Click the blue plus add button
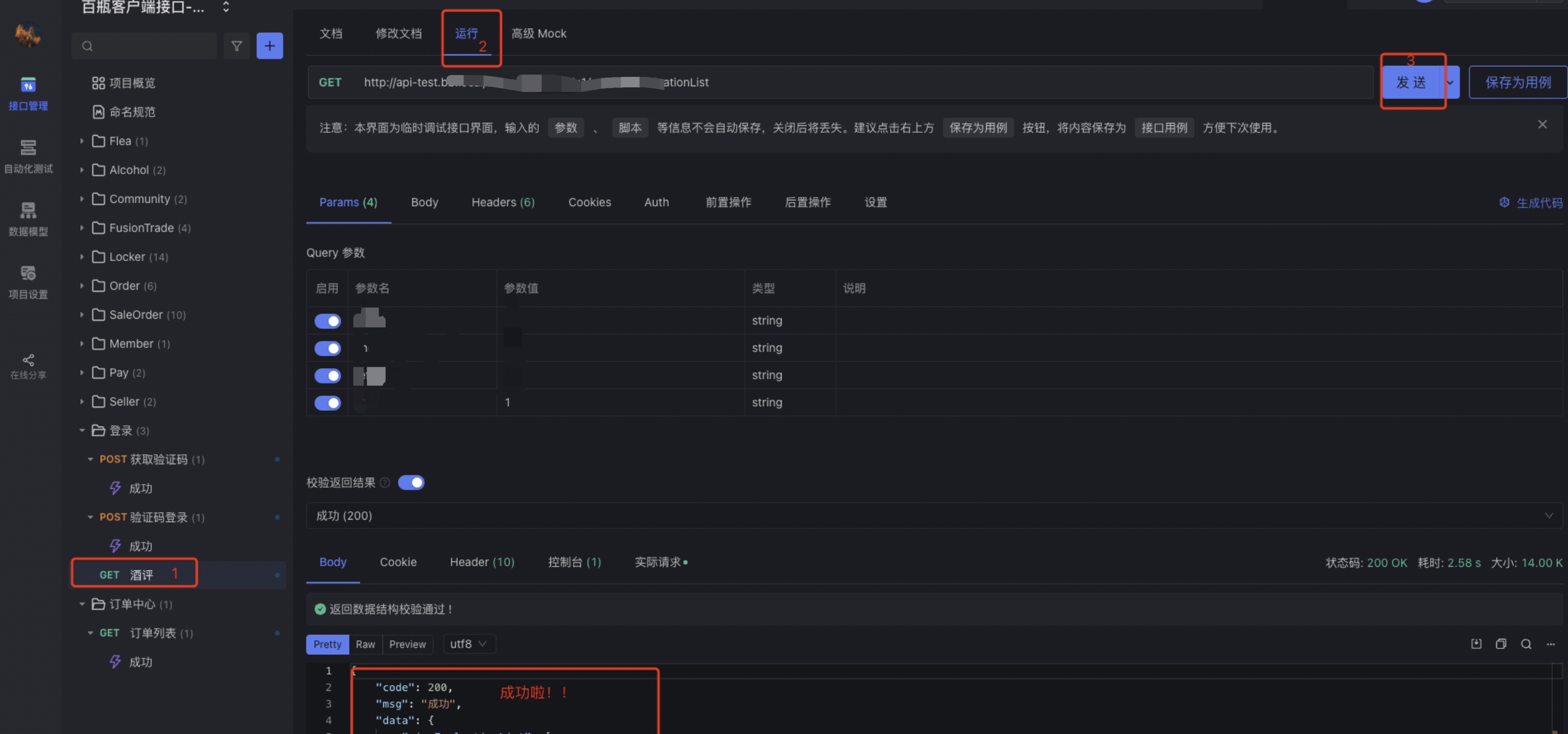The width and height of the screenshot is (1568, 734). point(270,45)
